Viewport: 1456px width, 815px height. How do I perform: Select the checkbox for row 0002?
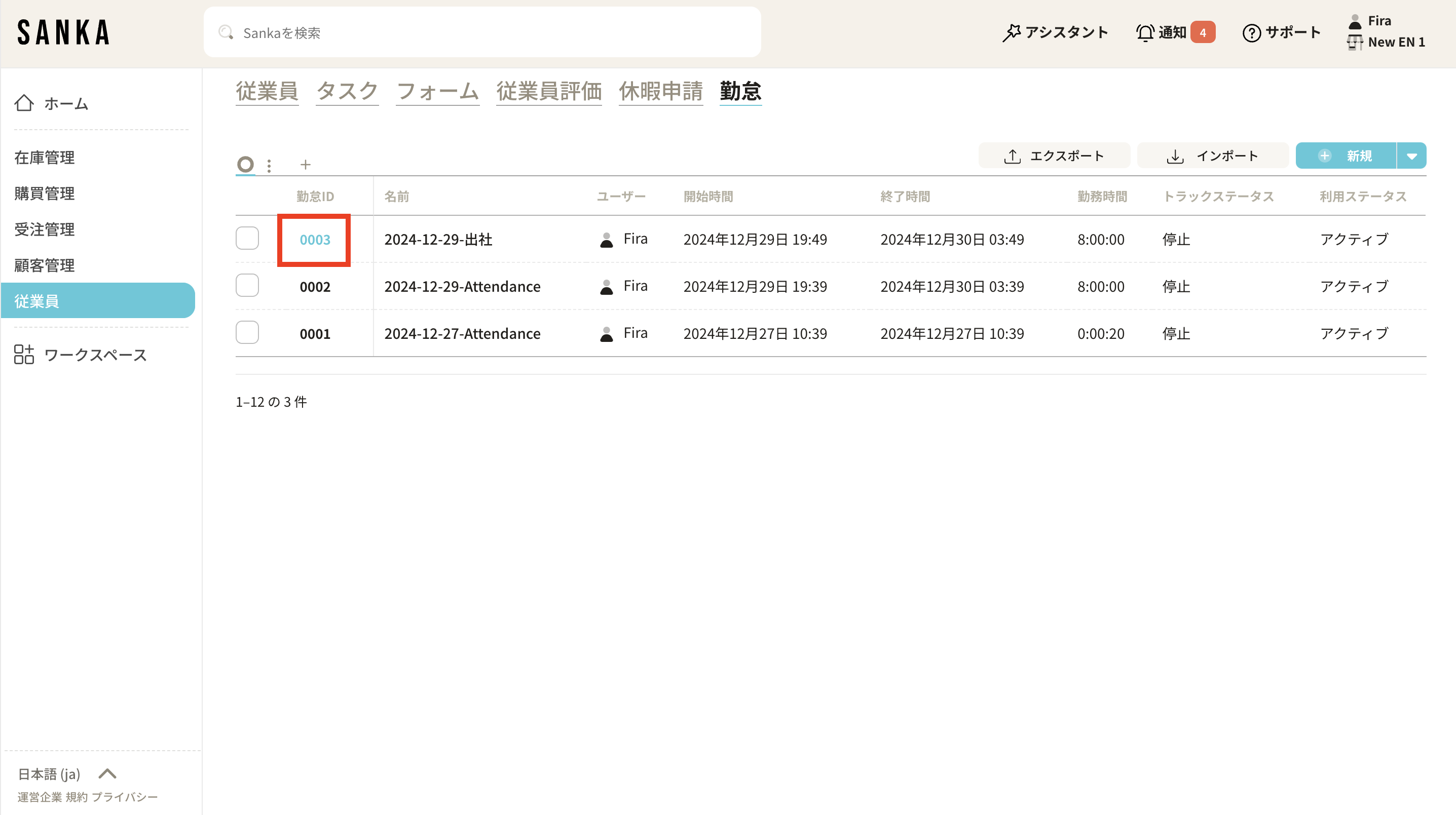tap(247, 286)
